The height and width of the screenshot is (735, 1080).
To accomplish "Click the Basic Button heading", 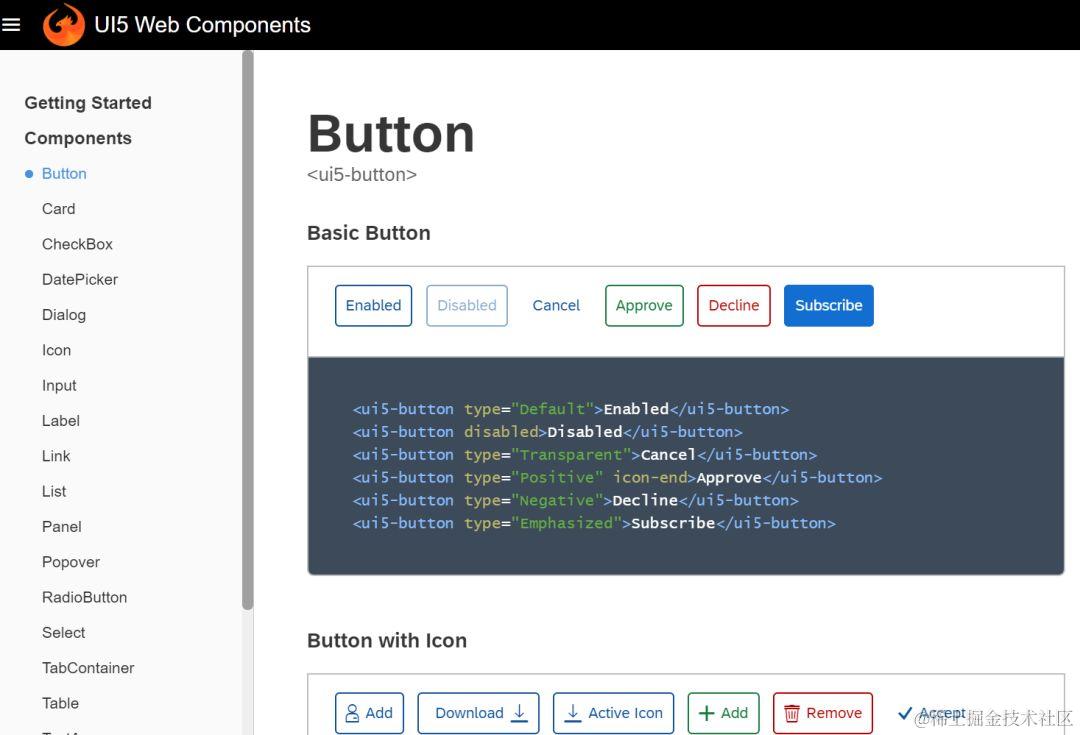I will click(x=368, y=233).
